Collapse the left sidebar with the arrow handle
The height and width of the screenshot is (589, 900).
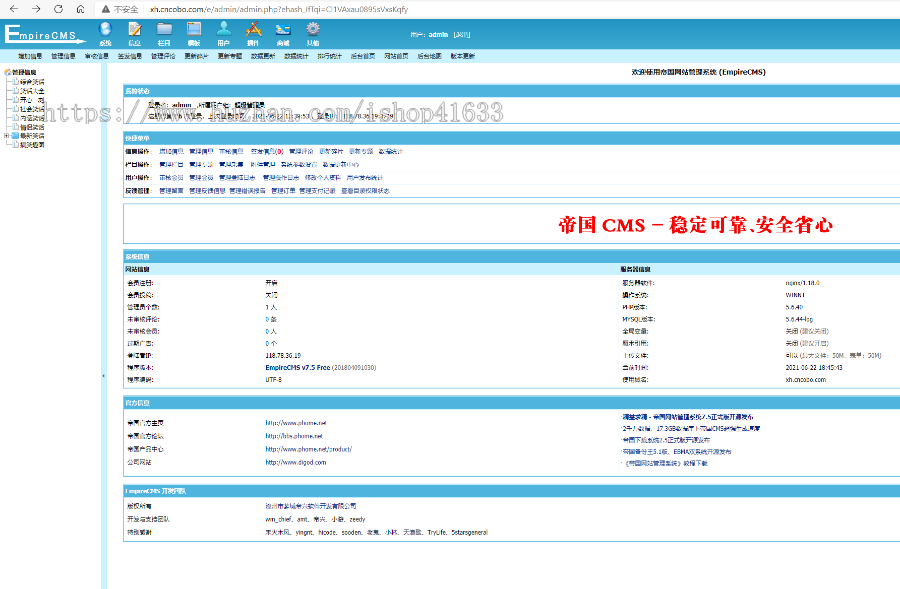[103, 376]
